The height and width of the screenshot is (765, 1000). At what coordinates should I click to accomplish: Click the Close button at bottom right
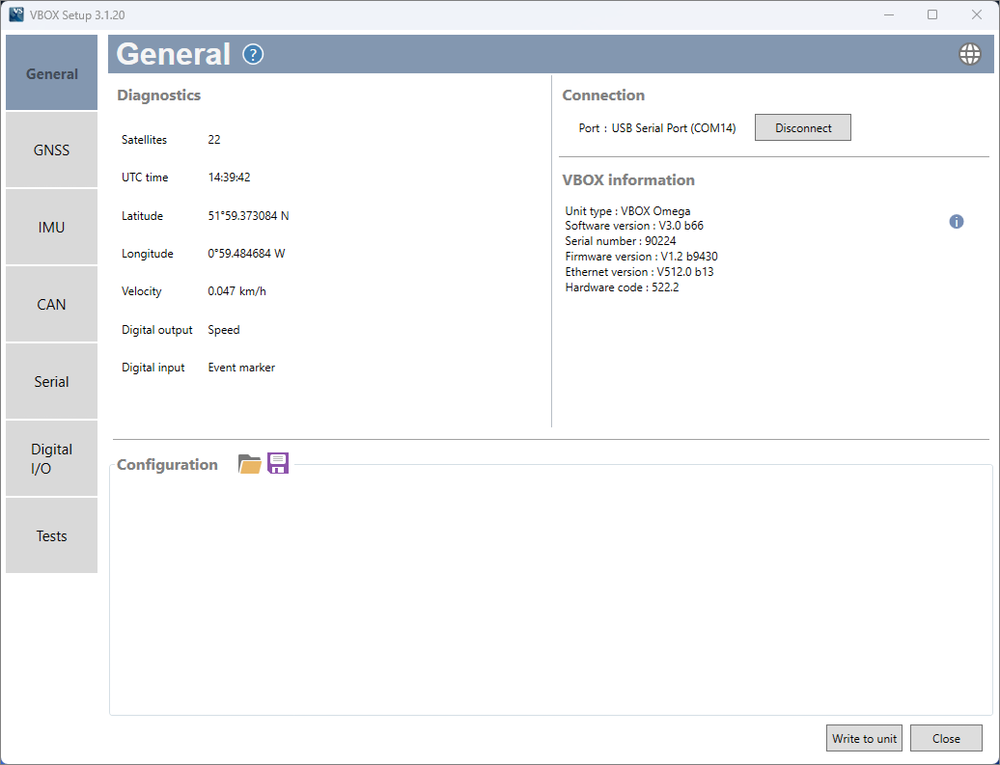[945, 738]
